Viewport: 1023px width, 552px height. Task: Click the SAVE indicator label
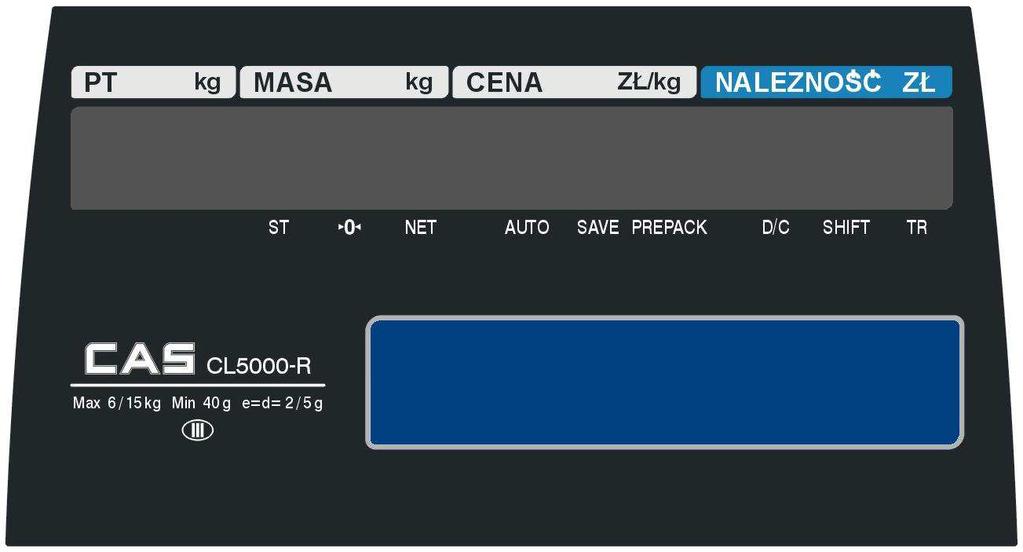click(598, 227)
